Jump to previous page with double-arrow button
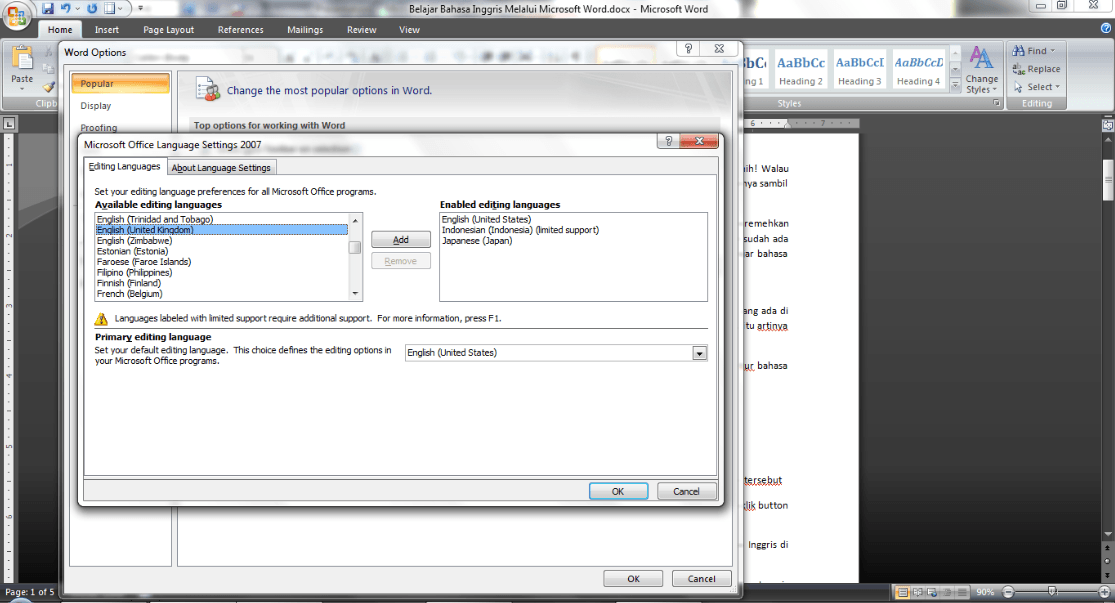The image size is (1115, 603). pyautogui.click(x=1107, y=549)
